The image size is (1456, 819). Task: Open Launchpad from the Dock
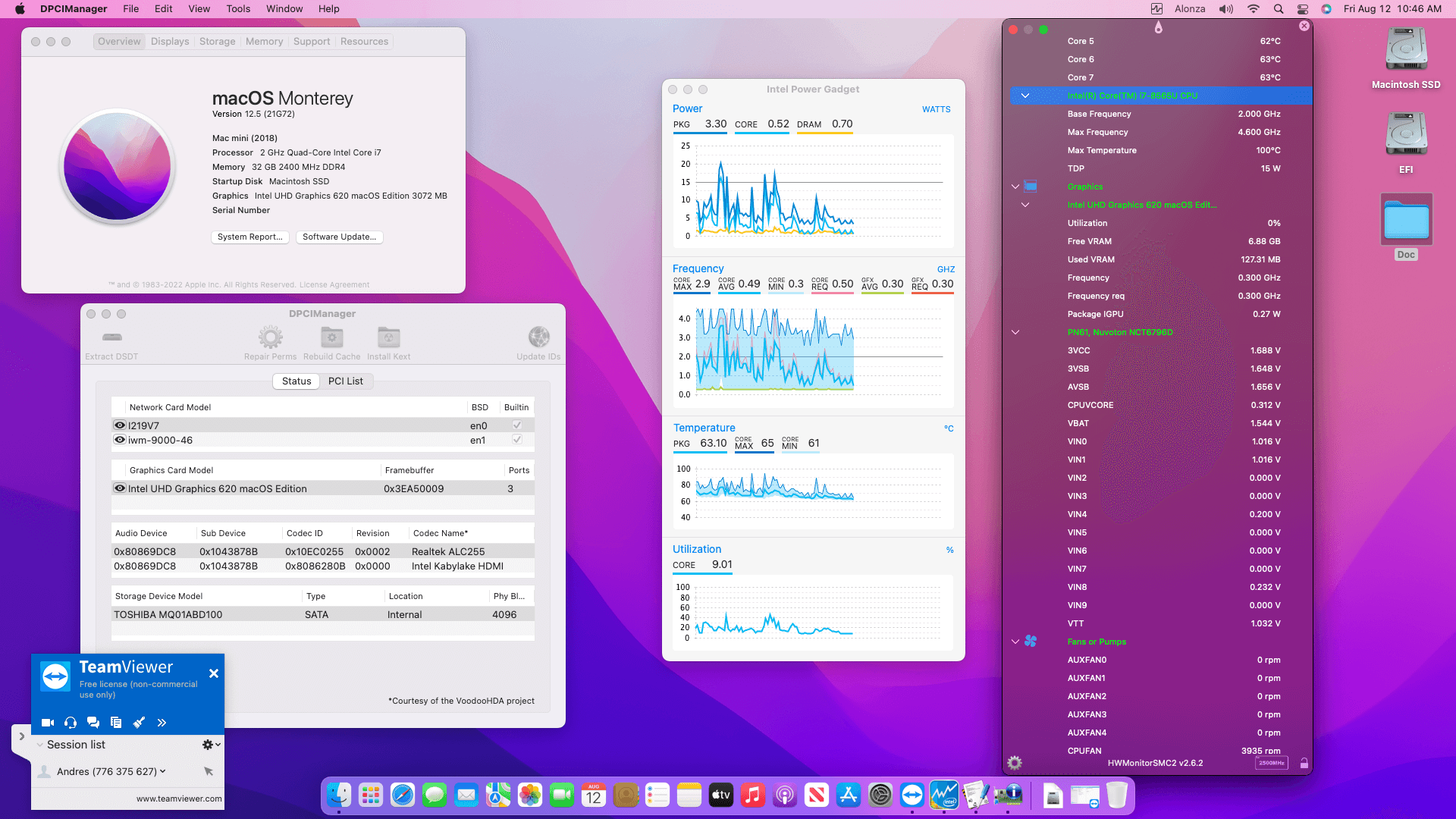click(x=371, y=795)
